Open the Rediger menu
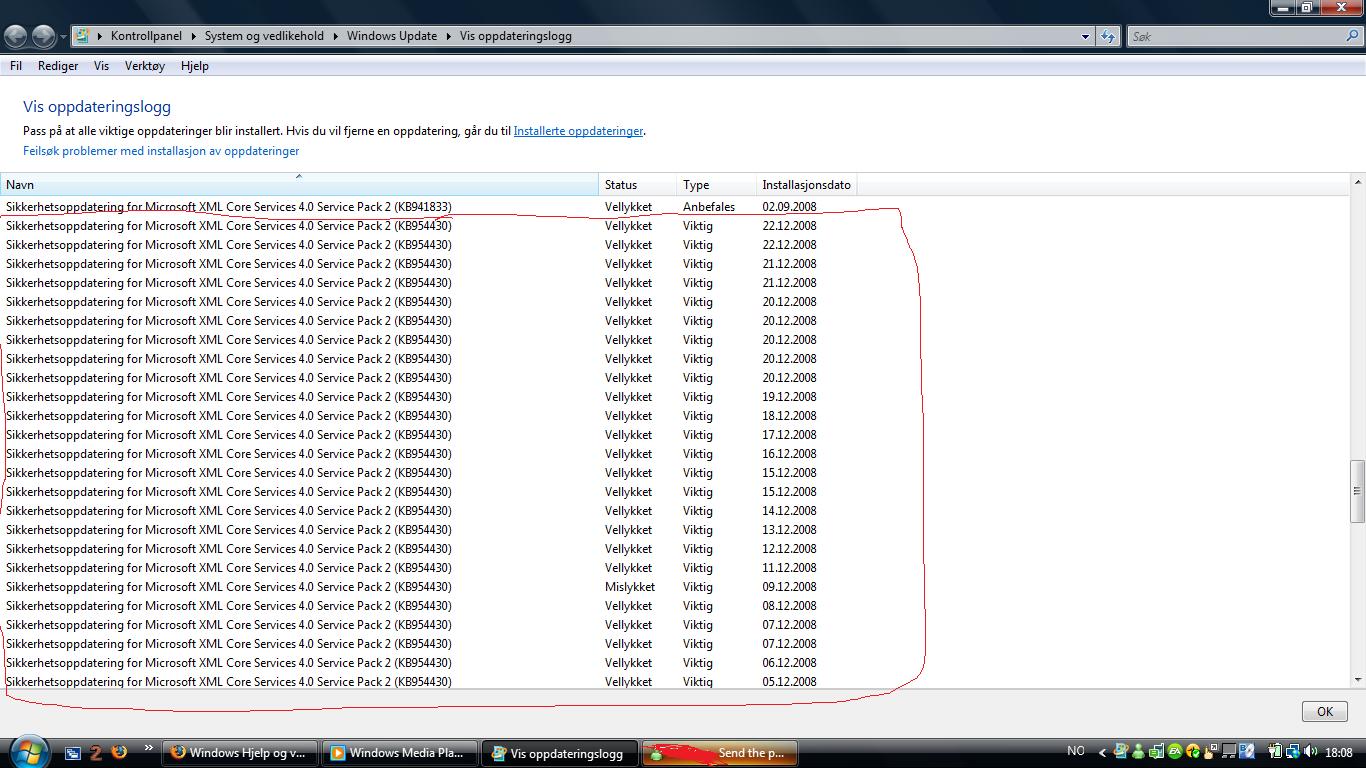This screenshot has height=768, width=1366. point(58,66)
